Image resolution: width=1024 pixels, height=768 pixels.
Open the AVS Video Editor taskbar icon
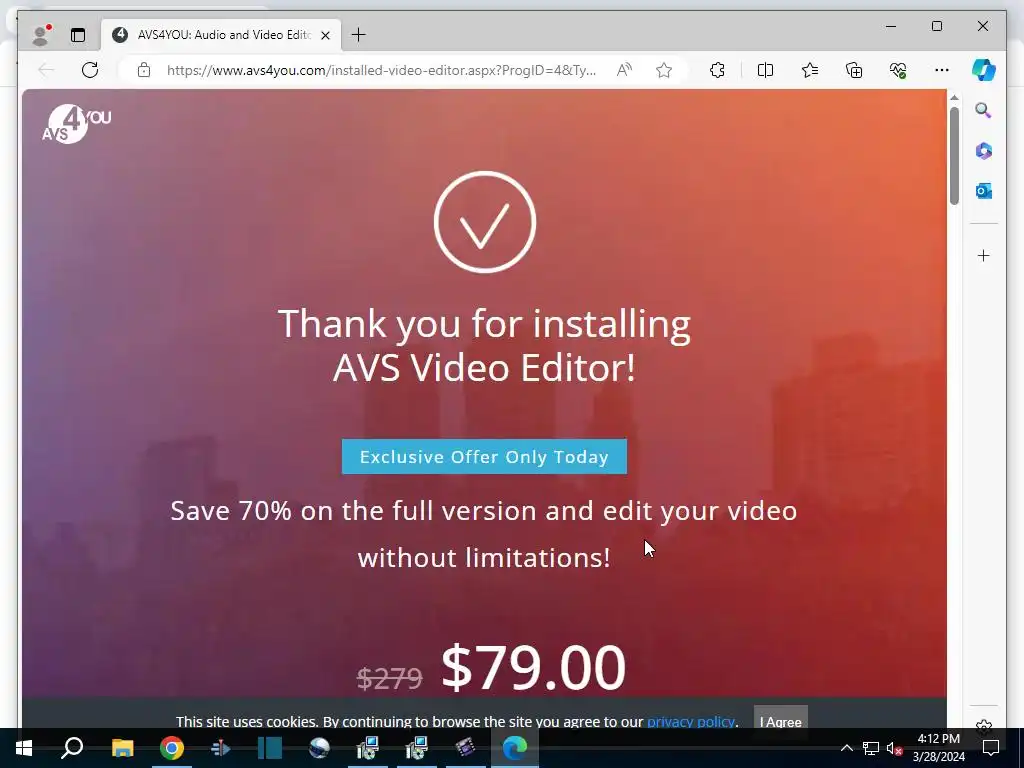point(465,748)
